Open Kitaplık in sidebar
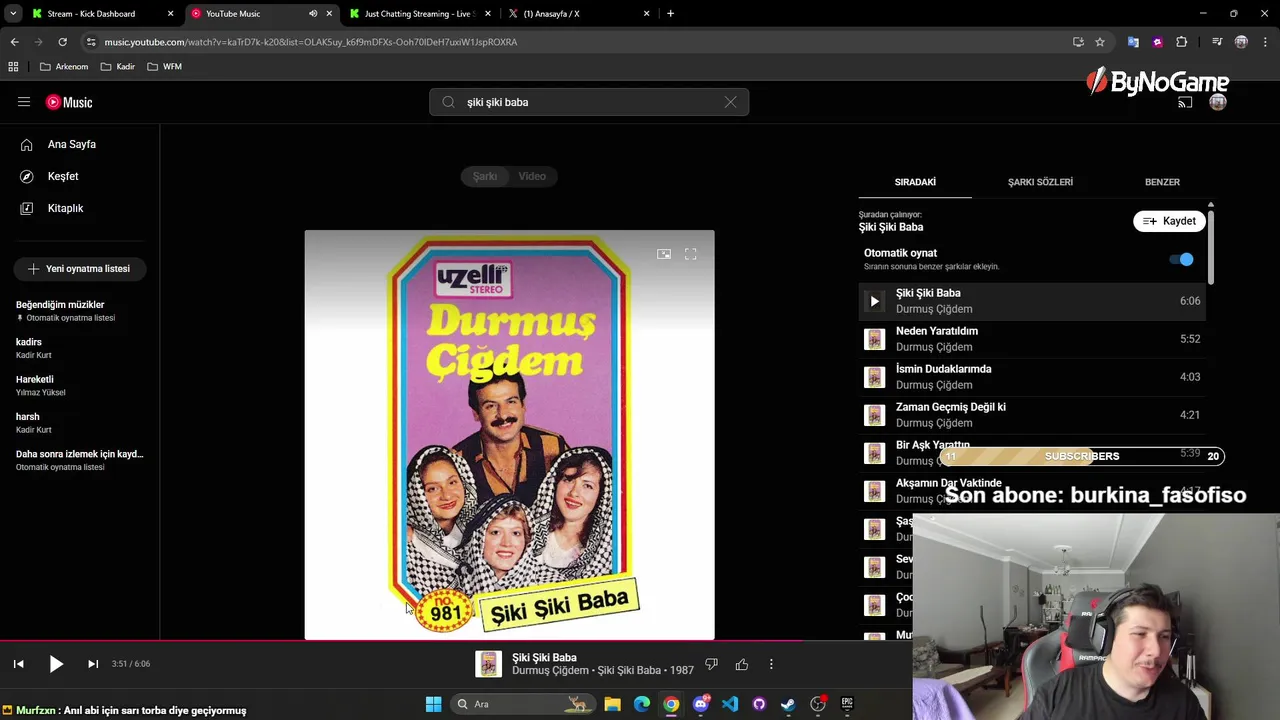The image size is (1280, 720). (x=80, y=208)
